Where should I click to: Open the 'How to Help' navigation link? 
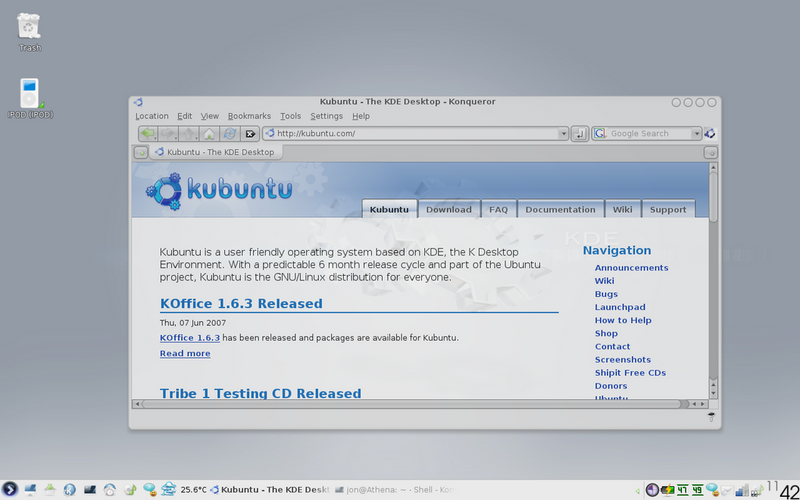623,320
